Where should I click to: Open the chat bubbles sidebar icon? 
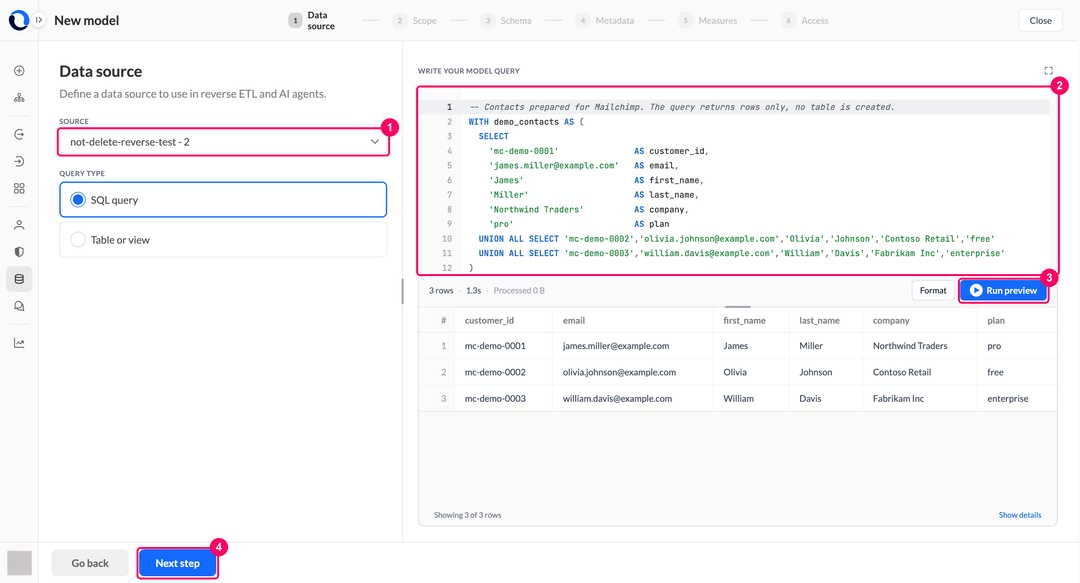click(19, 306)
